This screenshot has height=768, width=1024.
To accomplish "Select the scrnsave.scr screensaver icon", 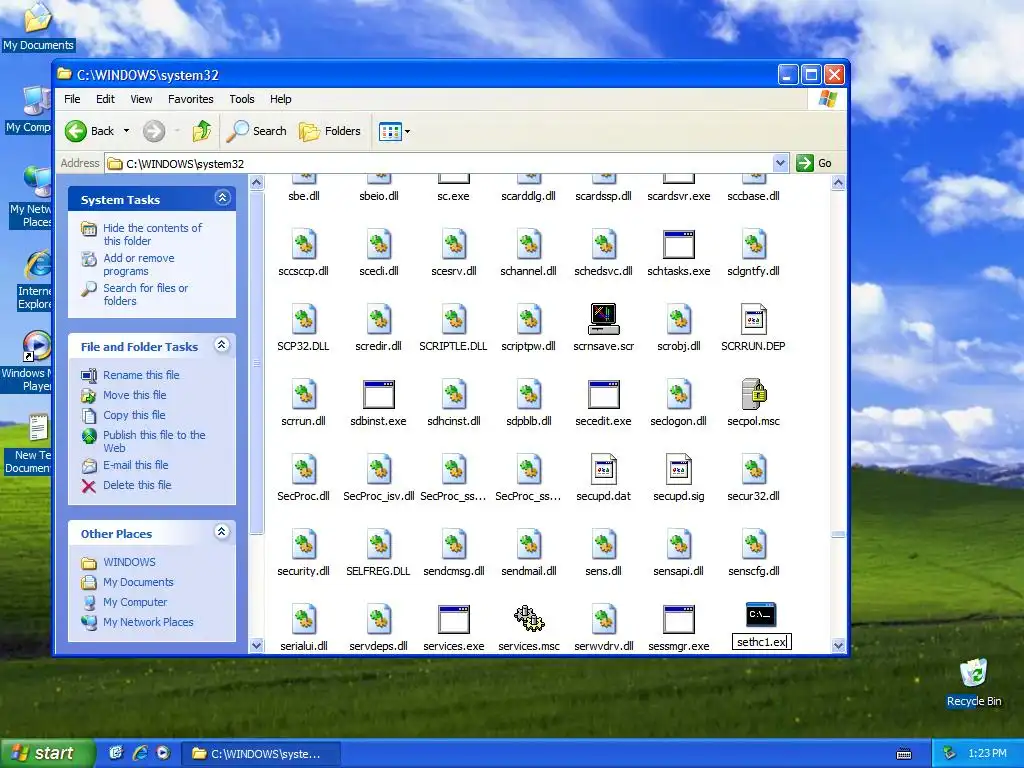I will pyautogui.click(x=603, y=319).
